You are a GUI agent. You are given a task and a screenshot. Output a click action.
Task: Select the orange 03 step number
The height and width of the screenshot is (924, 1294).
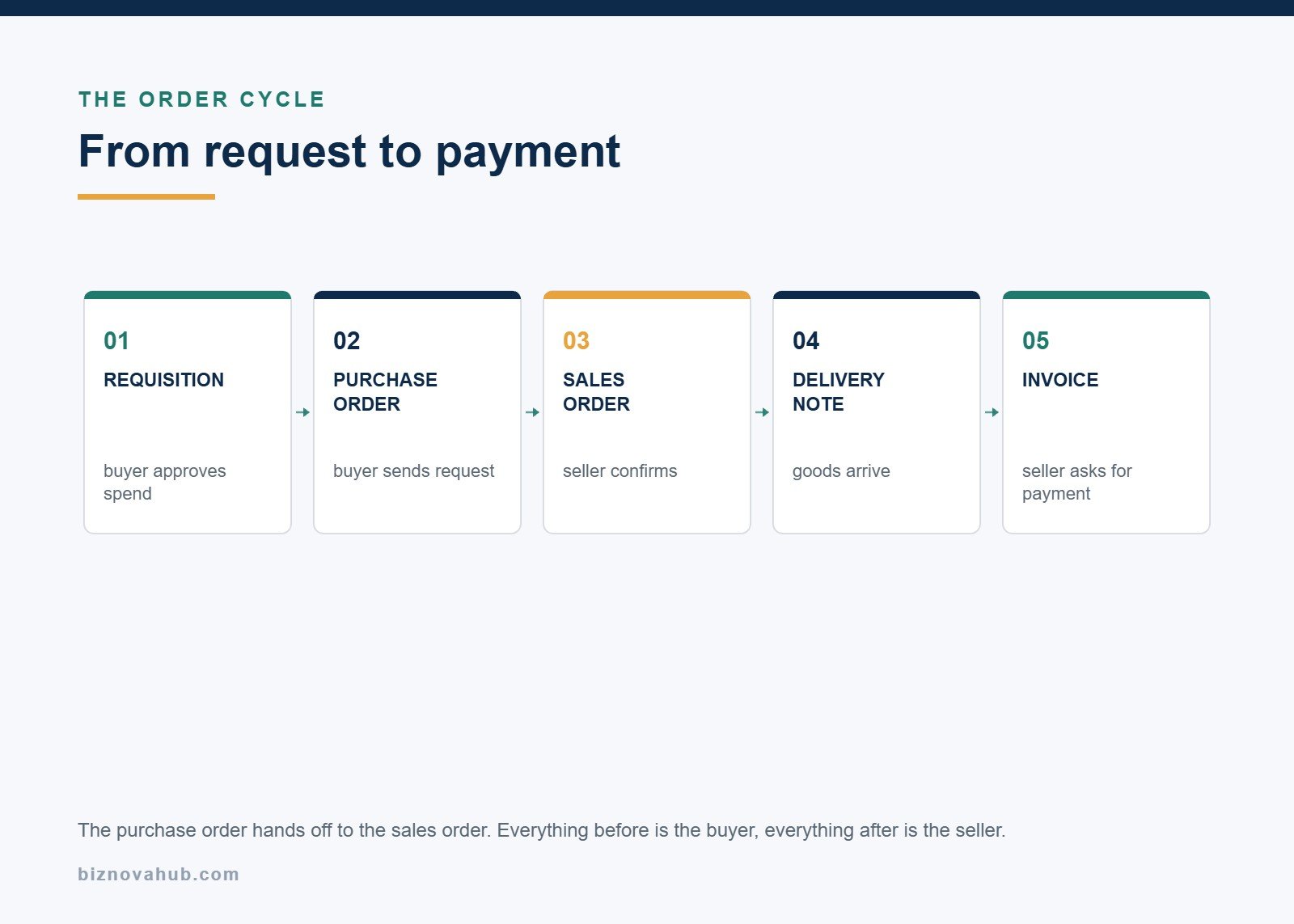[576, 340]
